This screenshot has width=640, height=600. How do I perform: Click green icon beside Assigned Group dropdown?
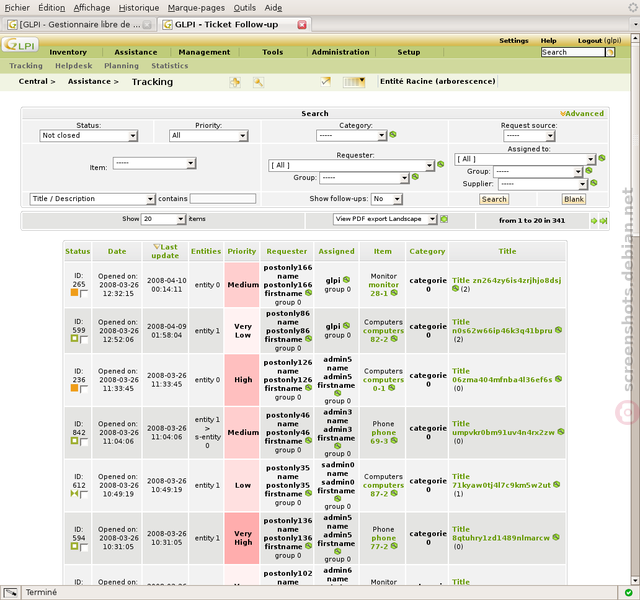point(589,171)
